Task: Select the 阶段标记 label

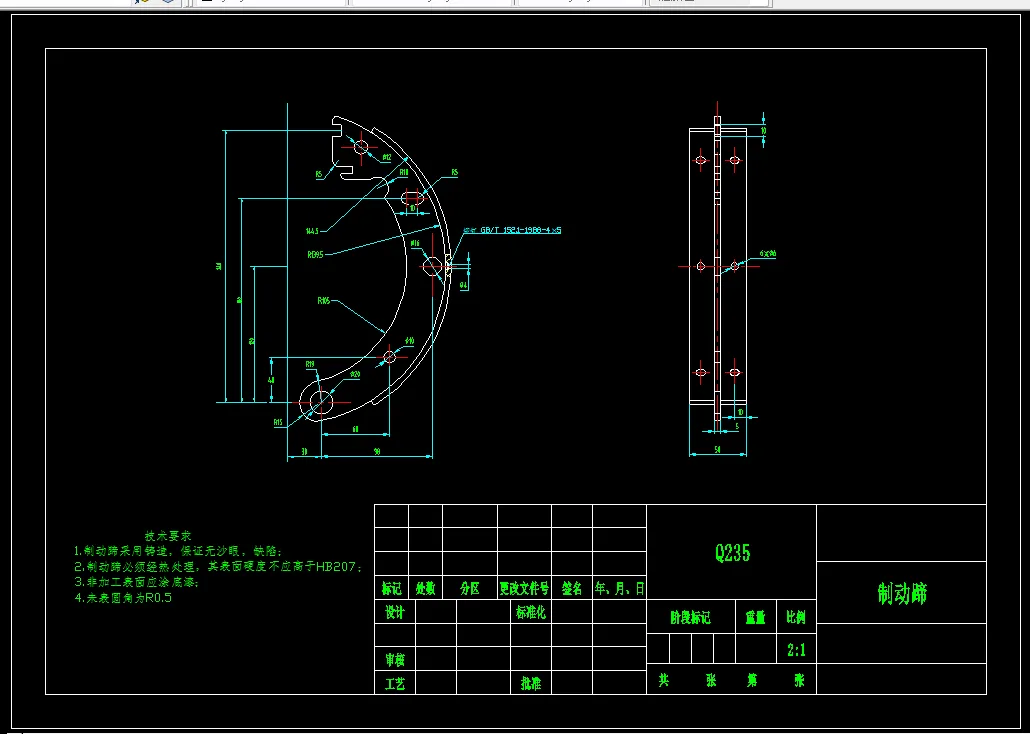Action: (x=690, y=618)
